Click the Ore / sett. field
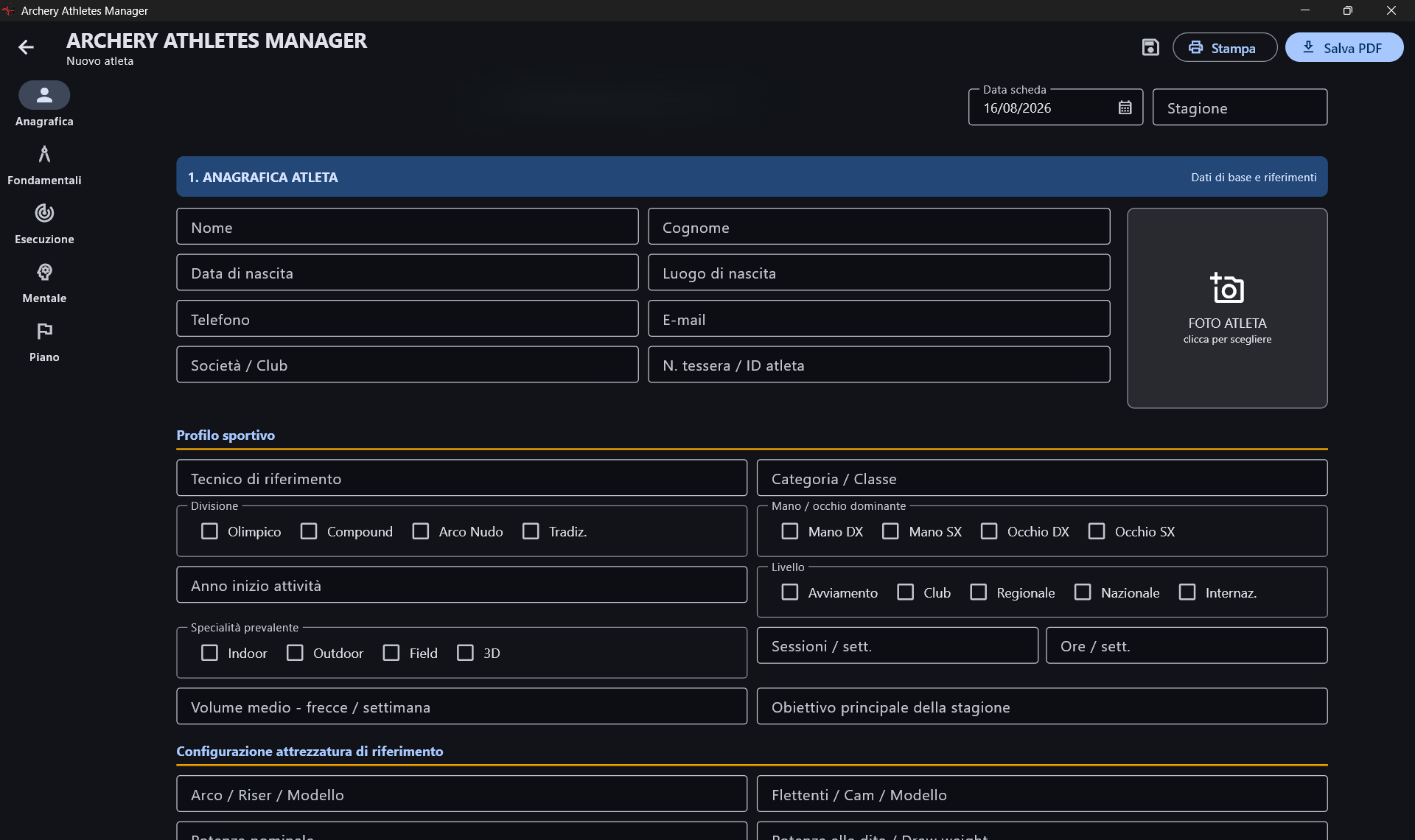 tap(1187, 645)
